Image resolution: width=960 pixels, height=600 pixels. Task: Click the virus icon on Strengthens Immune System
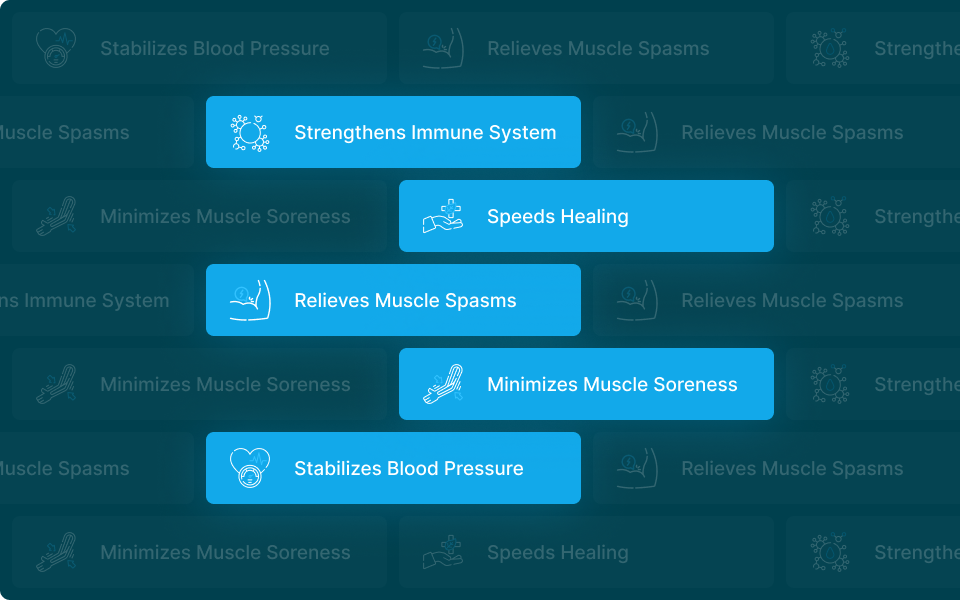pos(250,132)
